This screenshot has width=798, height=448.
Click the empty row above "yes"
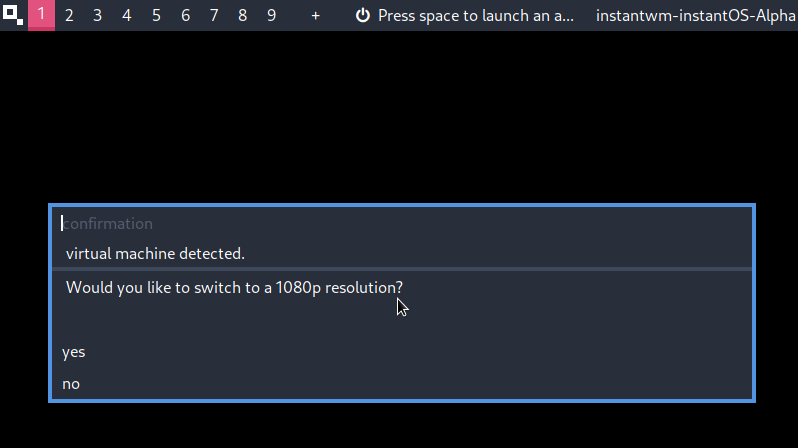400,320
